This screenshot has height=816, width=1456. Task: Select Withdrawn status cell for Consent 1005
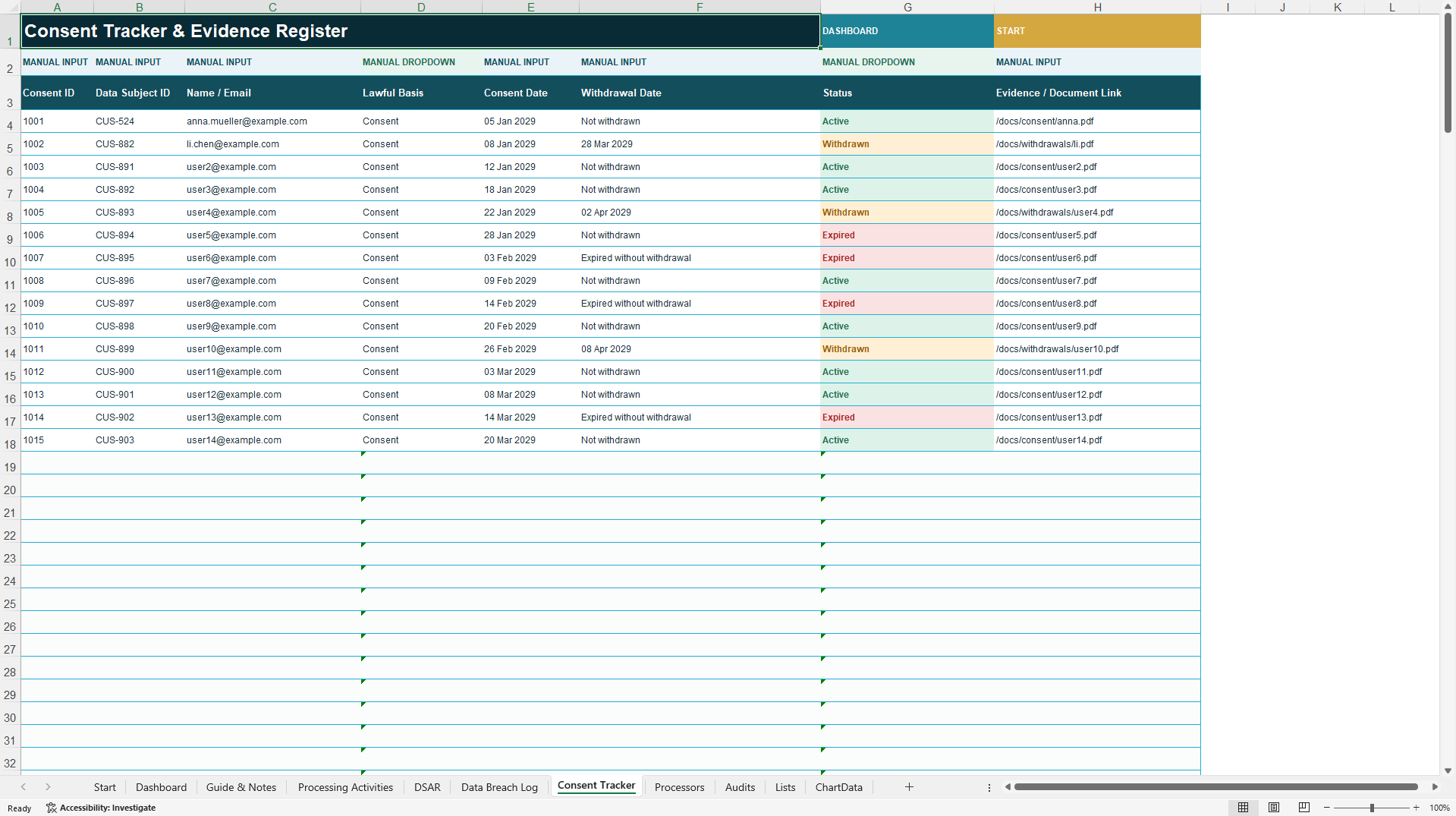coord(907,213)
